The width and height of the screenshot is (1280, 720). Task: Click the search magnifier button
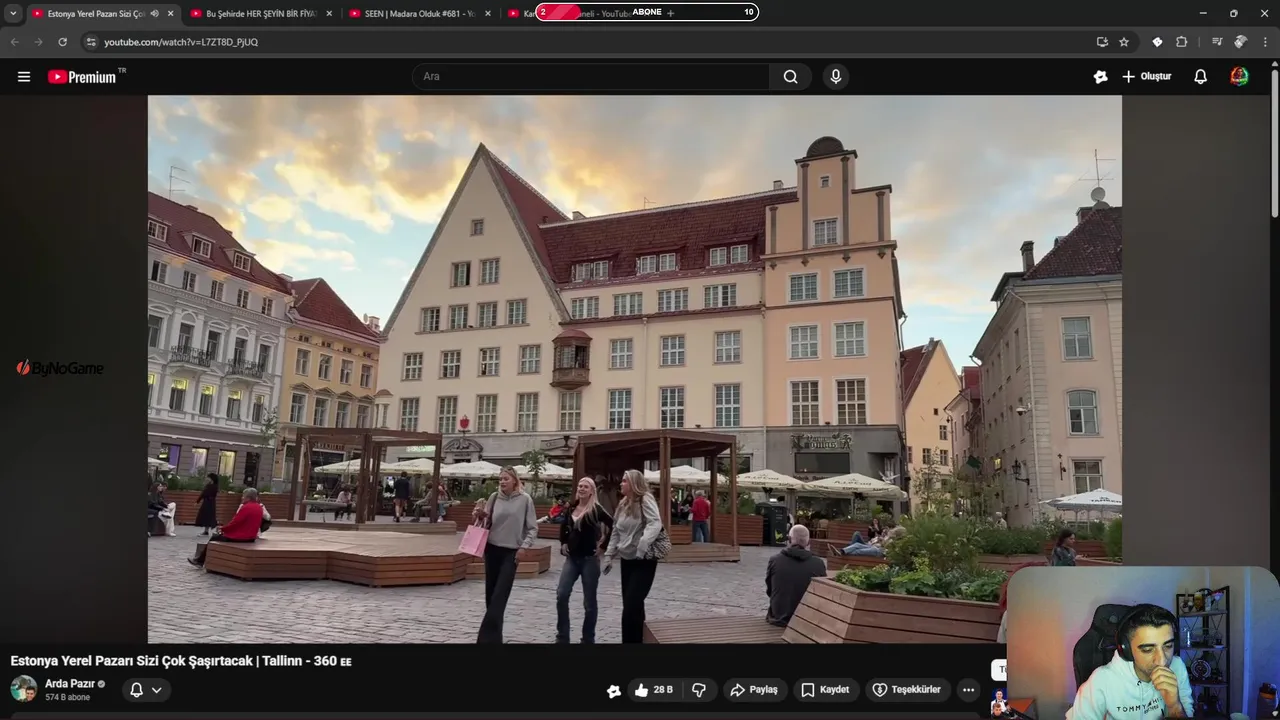click(790, 77)
